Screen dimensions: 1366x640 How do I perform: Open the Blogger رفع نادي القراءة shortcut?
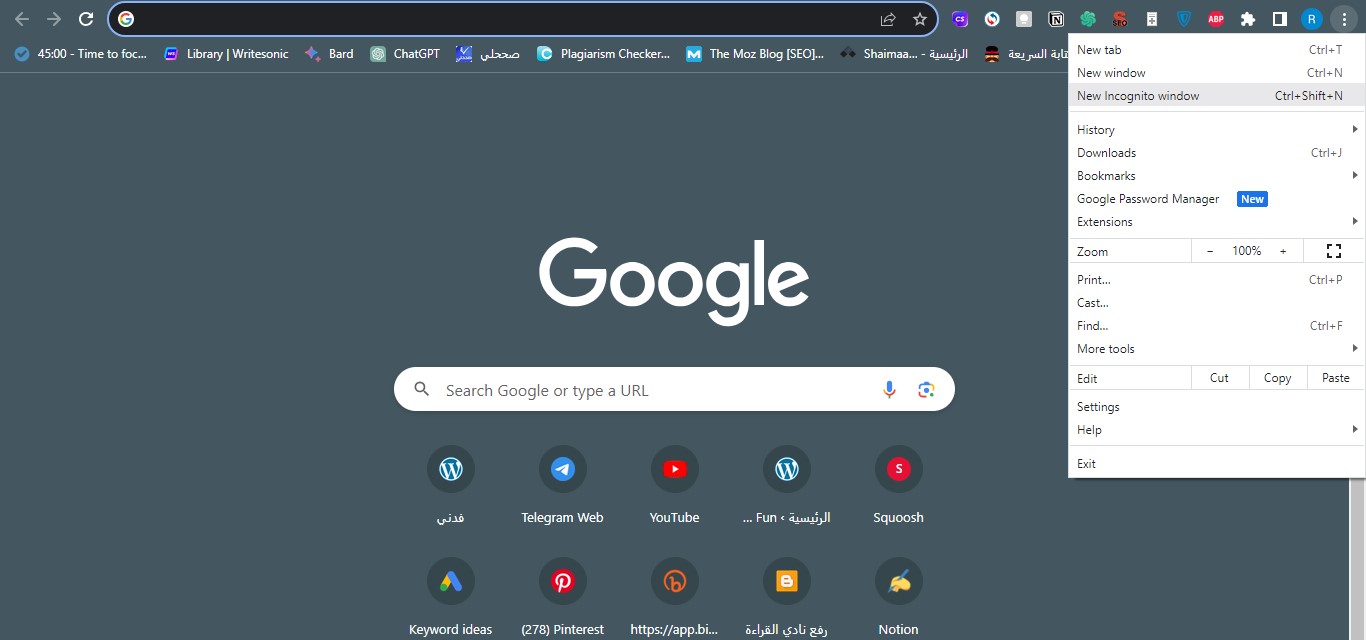[x=786, y=597]
